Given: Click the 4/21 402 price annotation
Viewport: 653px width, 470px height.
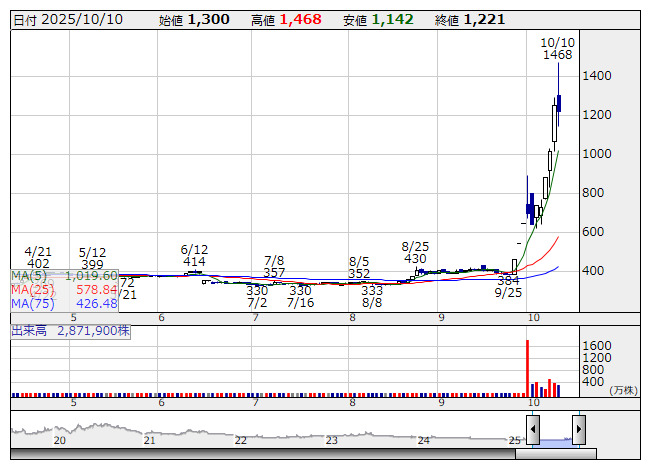Looking at the screenshot, I should tap(38, 257).
